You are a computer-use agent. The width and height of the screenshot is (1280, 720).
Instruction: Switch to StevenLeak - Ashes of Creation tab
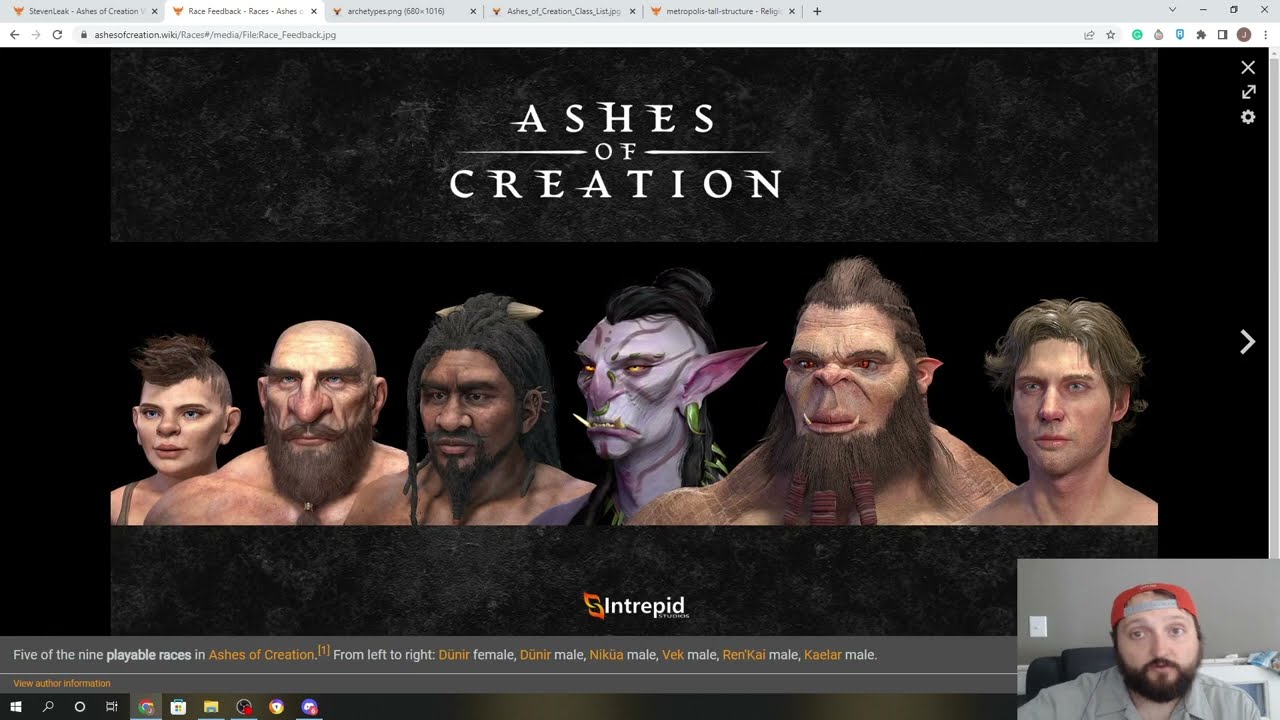(x=85, y=11)
